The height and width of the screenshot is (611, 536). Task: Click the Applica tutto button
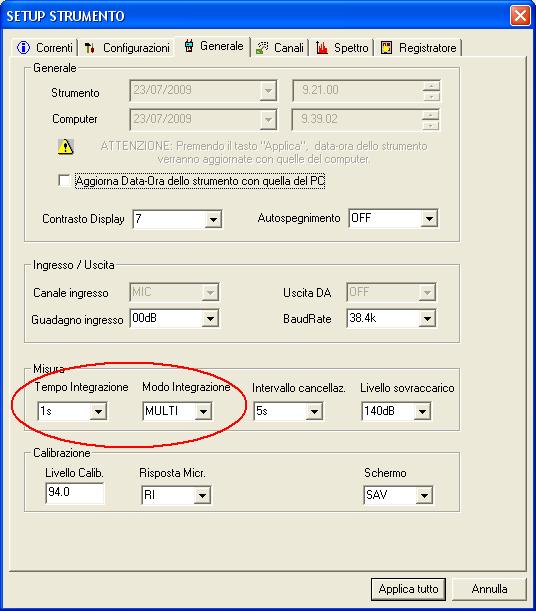click(x=408, y=589)
